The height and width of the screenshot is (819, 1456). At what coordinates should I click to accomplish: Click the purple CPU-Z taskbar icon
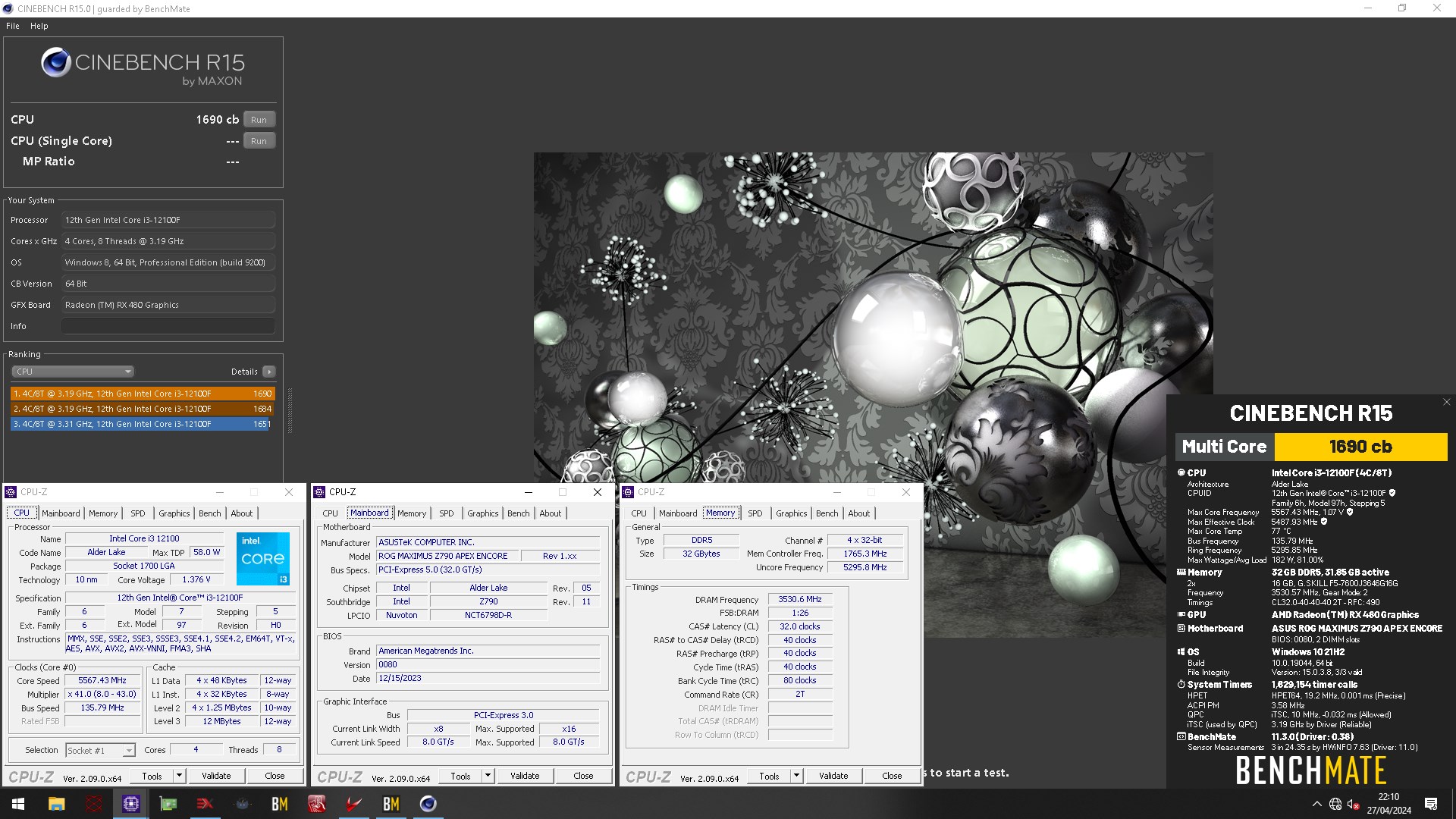[x=131, y=804]
